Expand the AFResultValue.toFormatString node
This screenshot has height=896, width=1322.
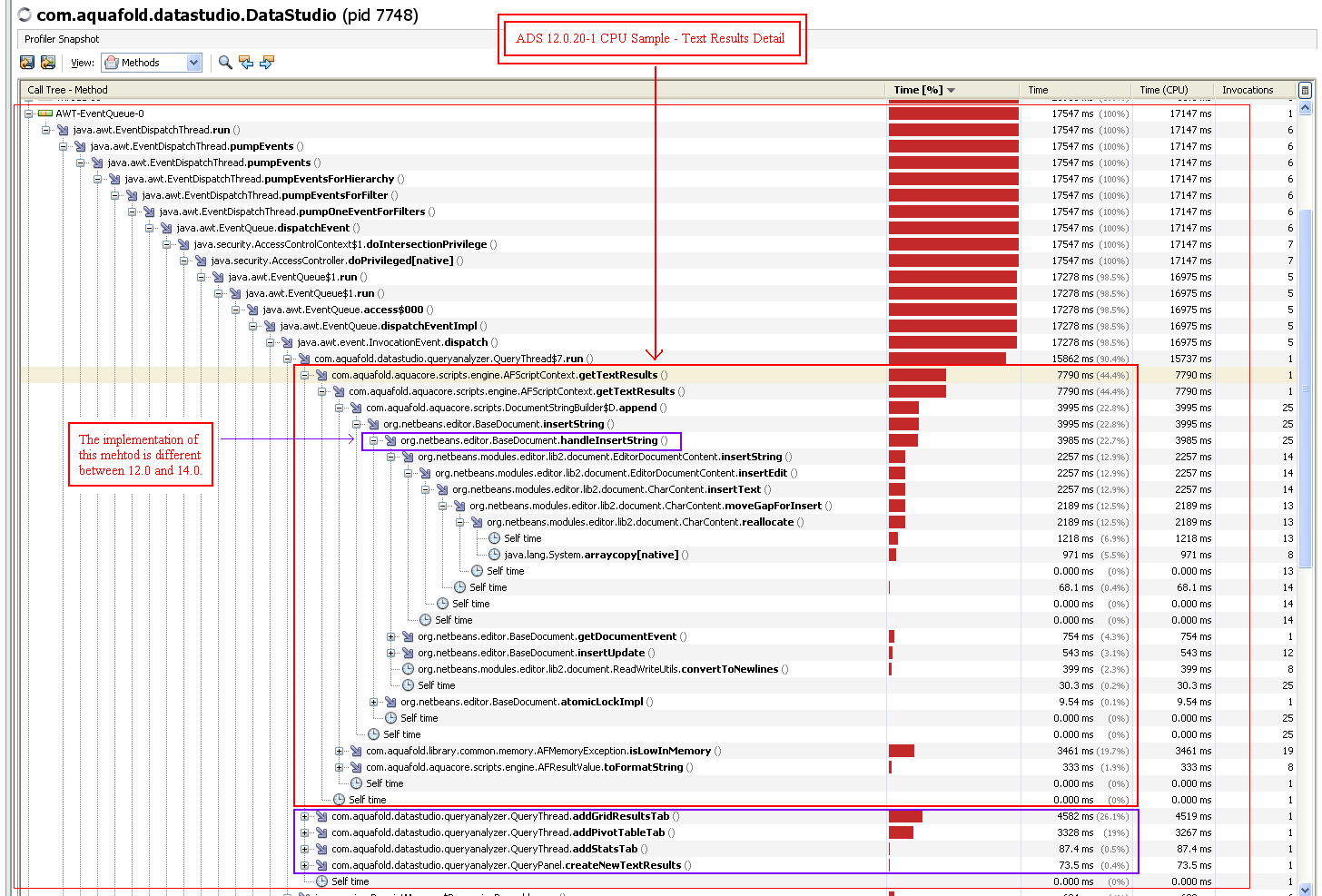(x=339, y=767)
